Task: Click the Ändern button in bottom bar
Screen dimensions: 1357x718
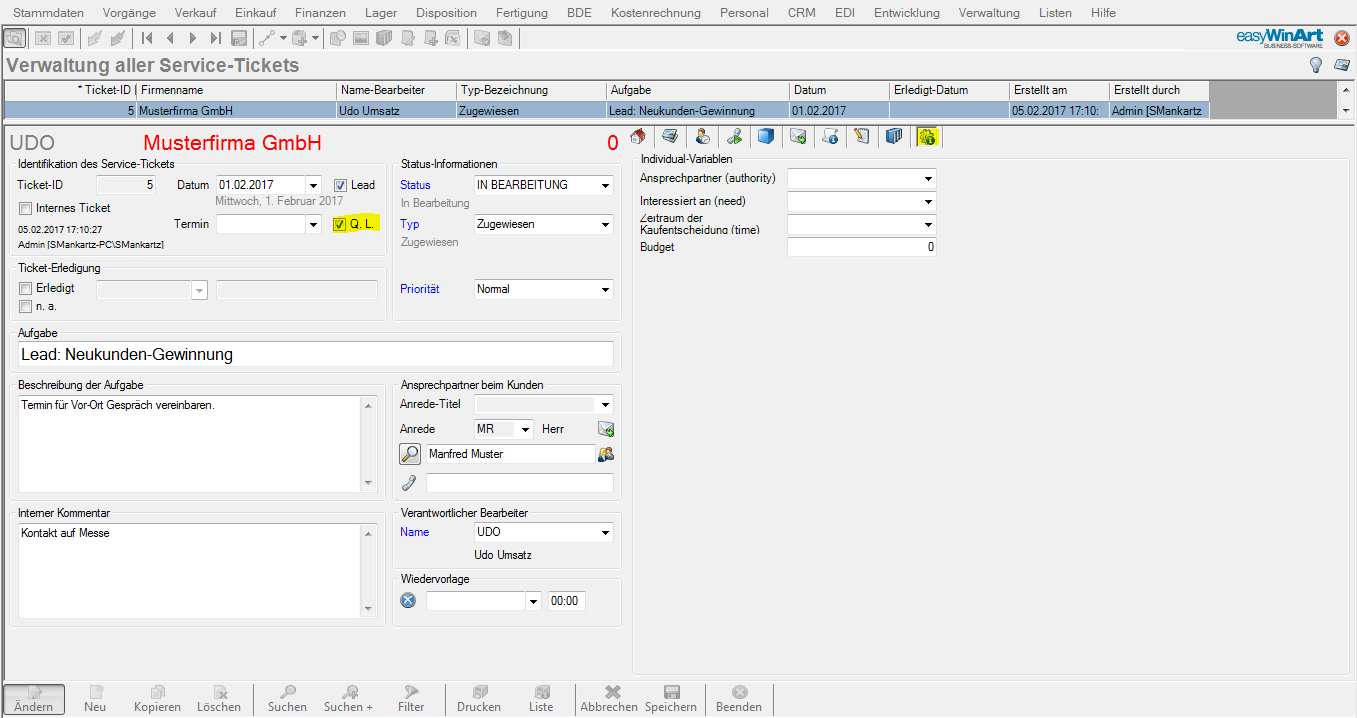Action: click(x=34, y=699)
